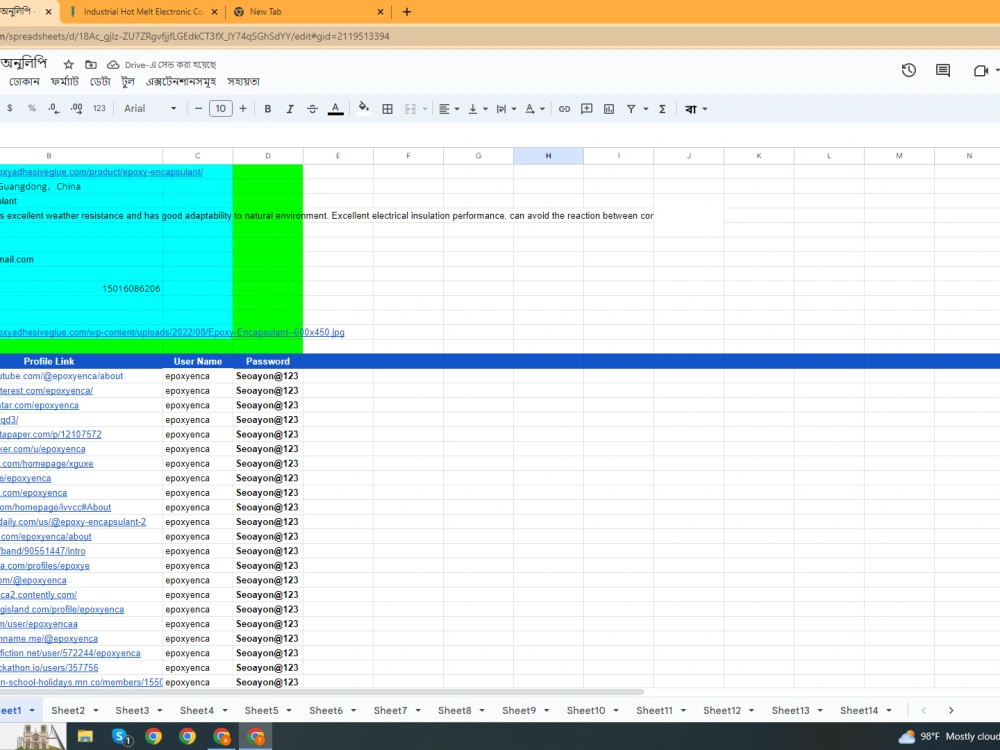
Task: Open the 123 number format menu
Action: (99, 108)
